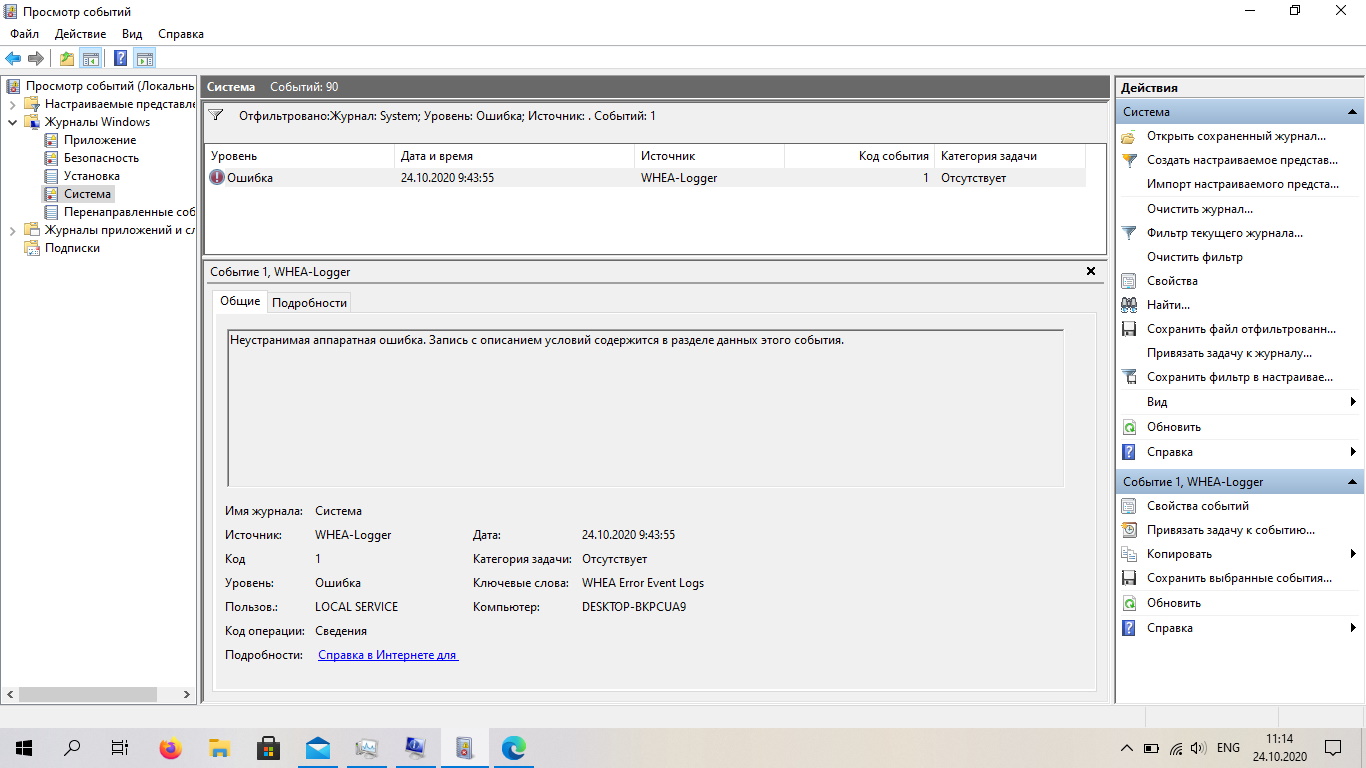Collapse the 'Система' actions section
The image size is (1366, 768).
[x=1352, y=112]
